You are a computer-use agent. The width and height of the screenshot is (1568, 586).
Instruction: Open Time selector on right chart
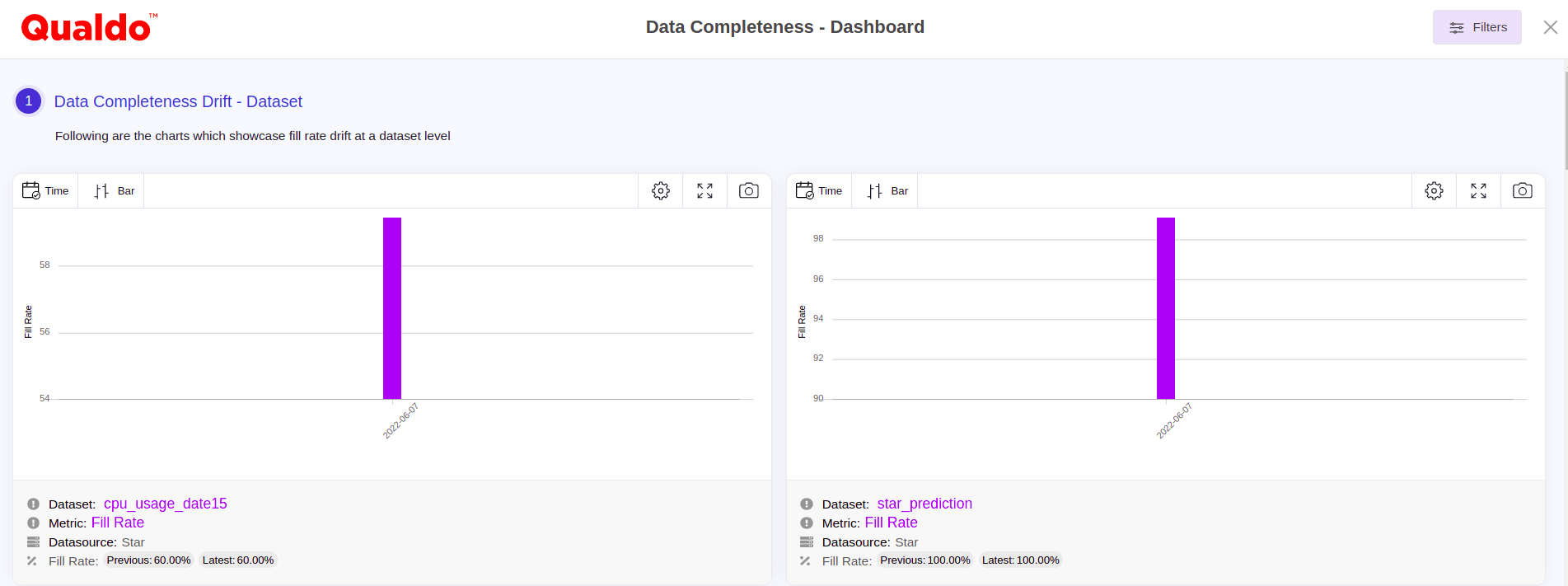tap(820, 191)
